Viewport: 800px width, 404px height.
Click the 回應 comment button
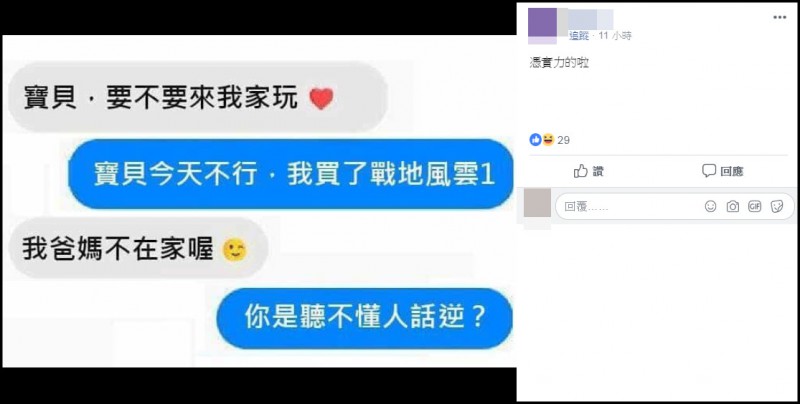tap(722, 171)
